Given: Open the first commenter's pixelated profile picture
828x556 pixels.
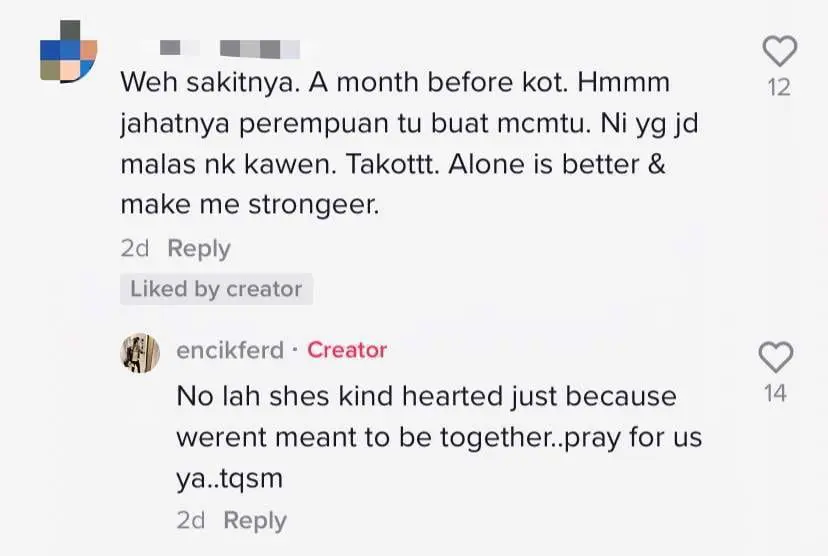Looking at the screenshot, I should [x=68, y=52].
